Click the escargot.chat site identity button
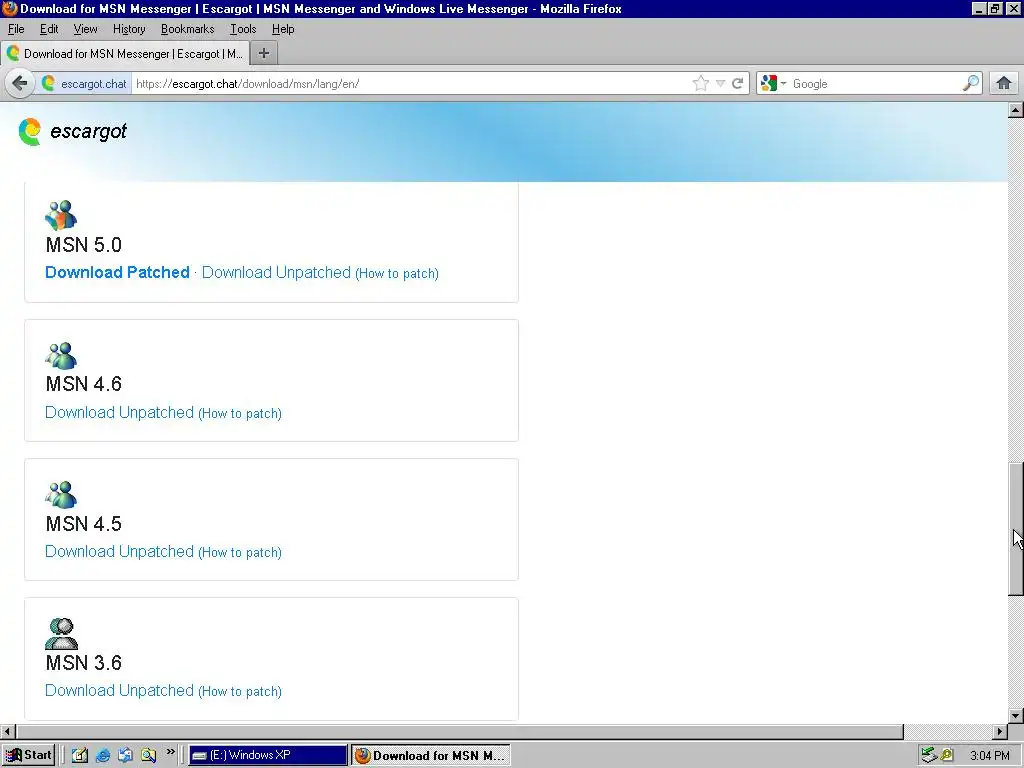Image resolution: width=1024 pixels, height=768 pixels. (84, 84)
